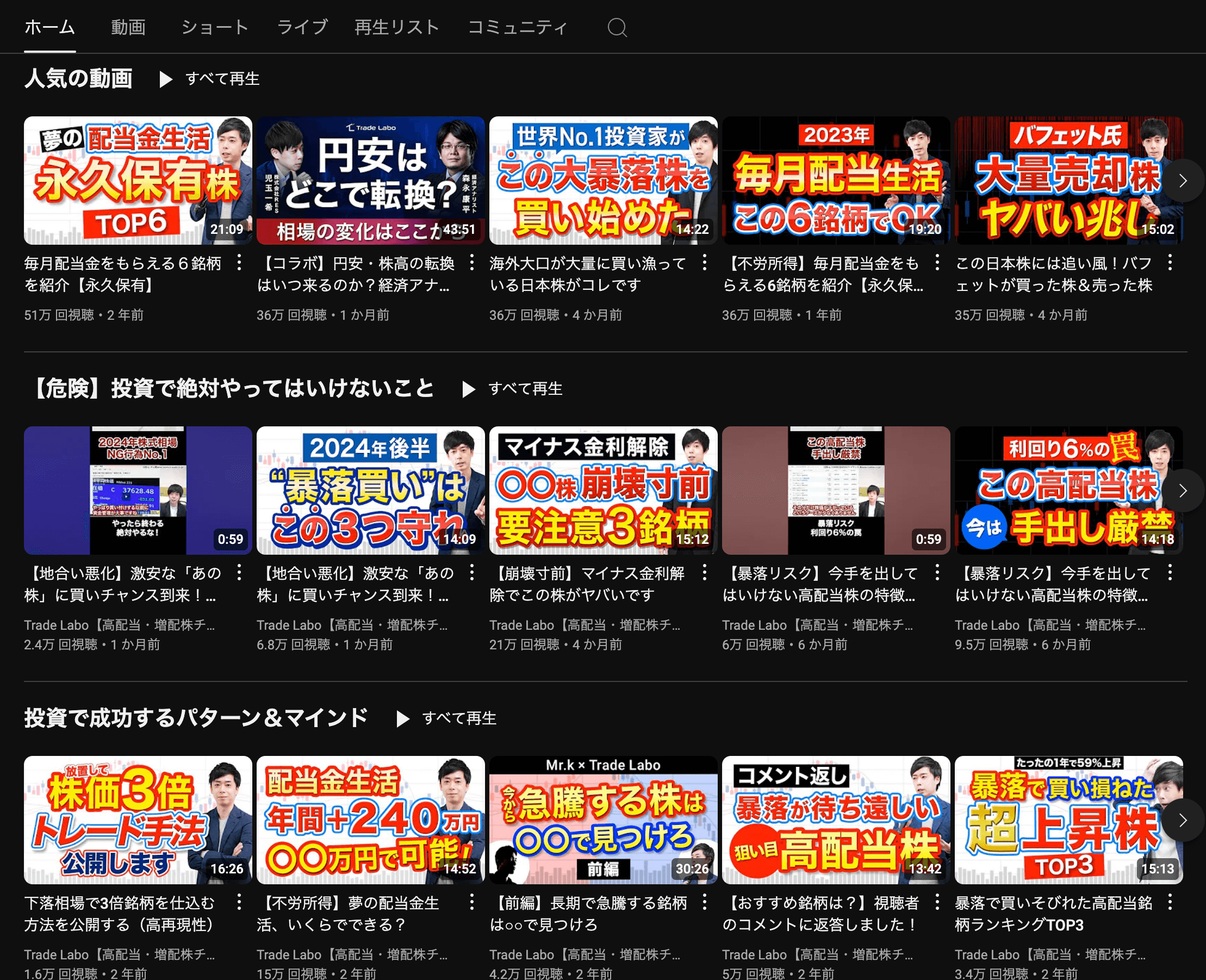Open the ショート tab
Viewport: 1206px width, 980px height.
point(214,27)
